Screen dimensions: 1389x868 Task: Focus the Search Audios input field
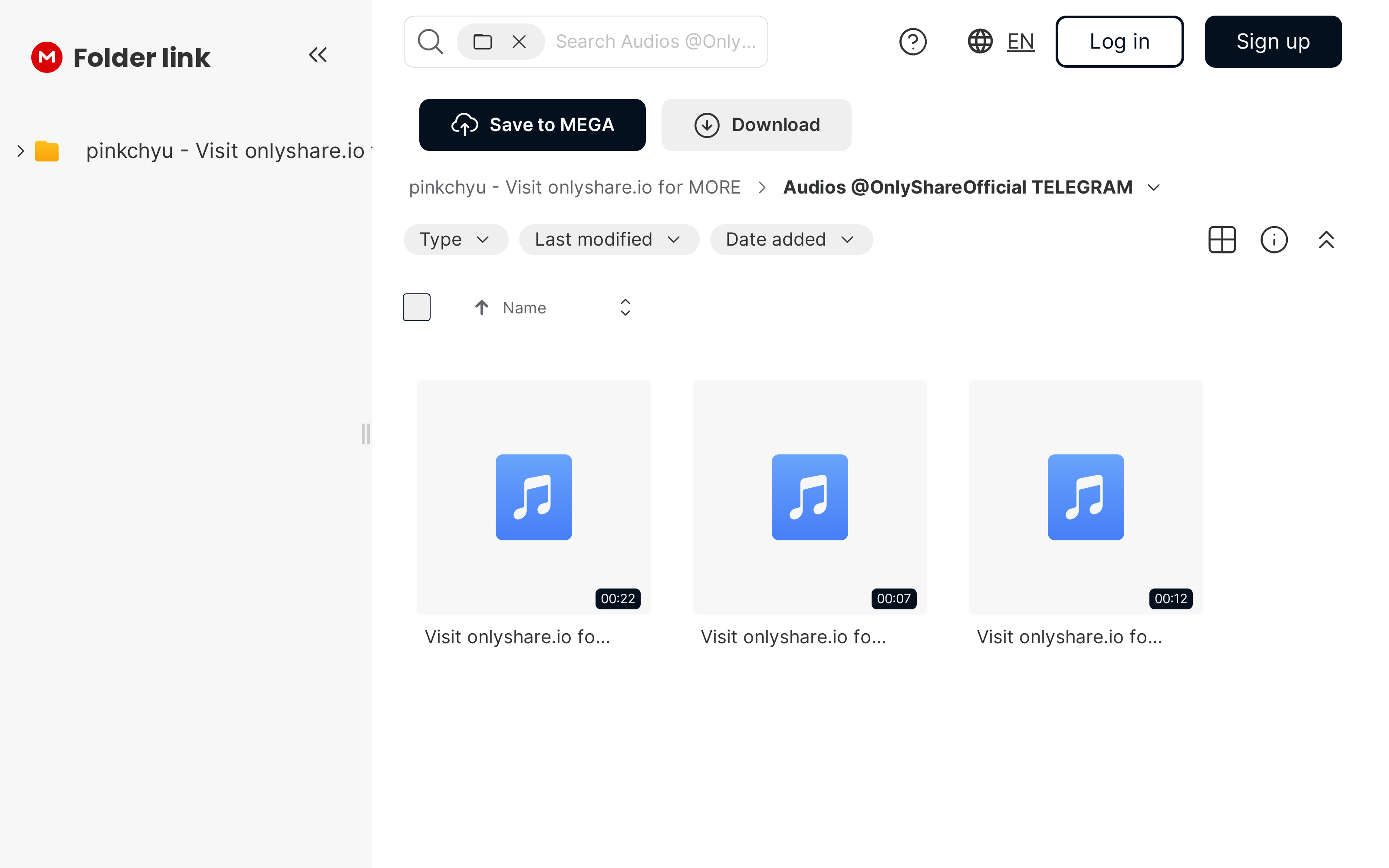point(656,41)
